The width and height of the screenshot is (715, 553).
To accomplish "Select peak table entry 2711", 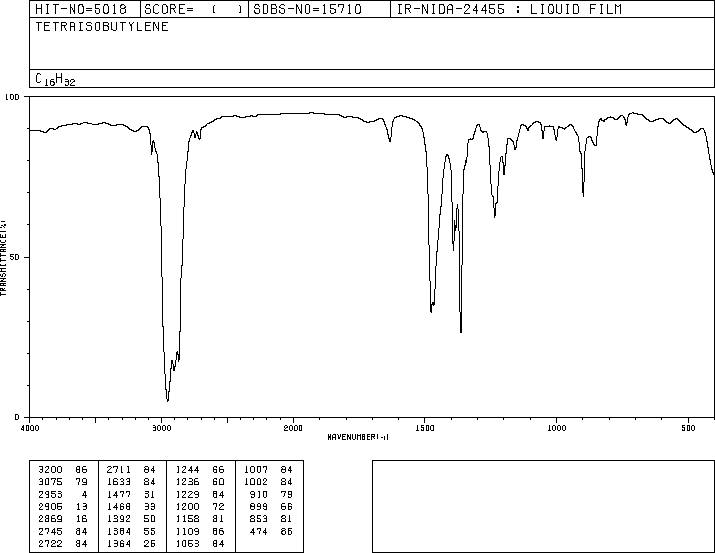I will 119,470.
